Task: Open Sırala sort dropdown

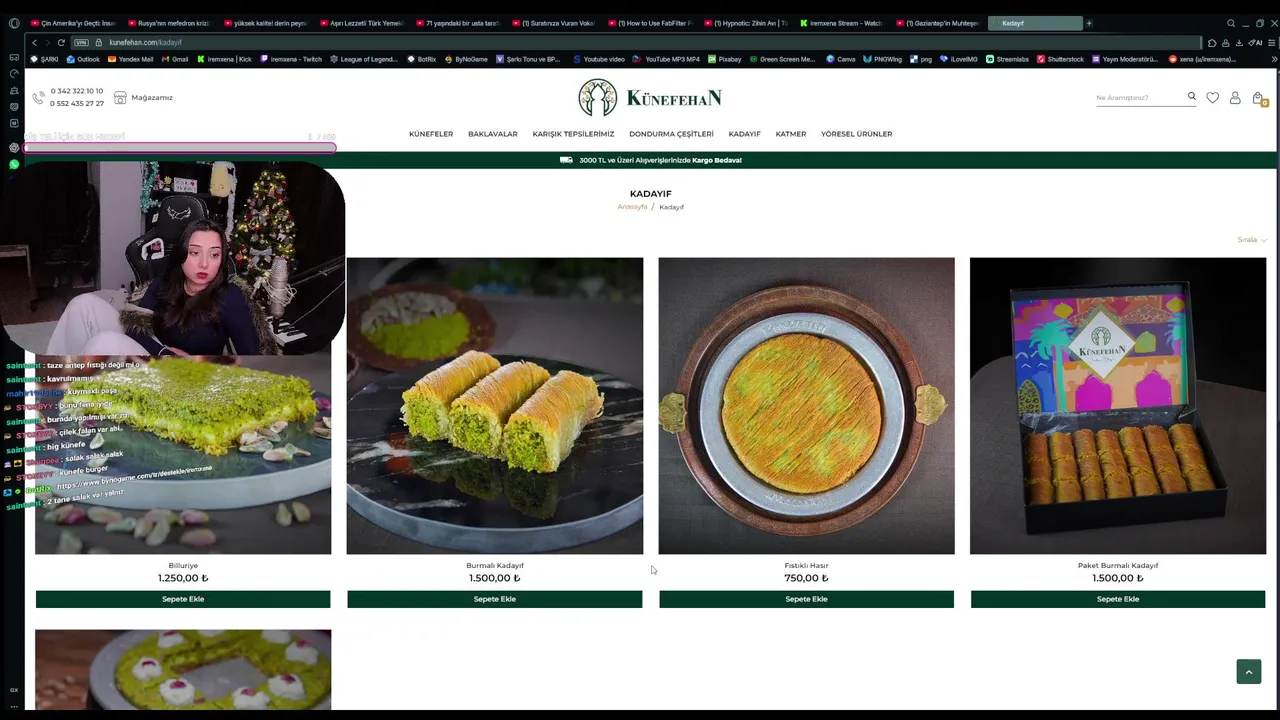Action: 1252,240
